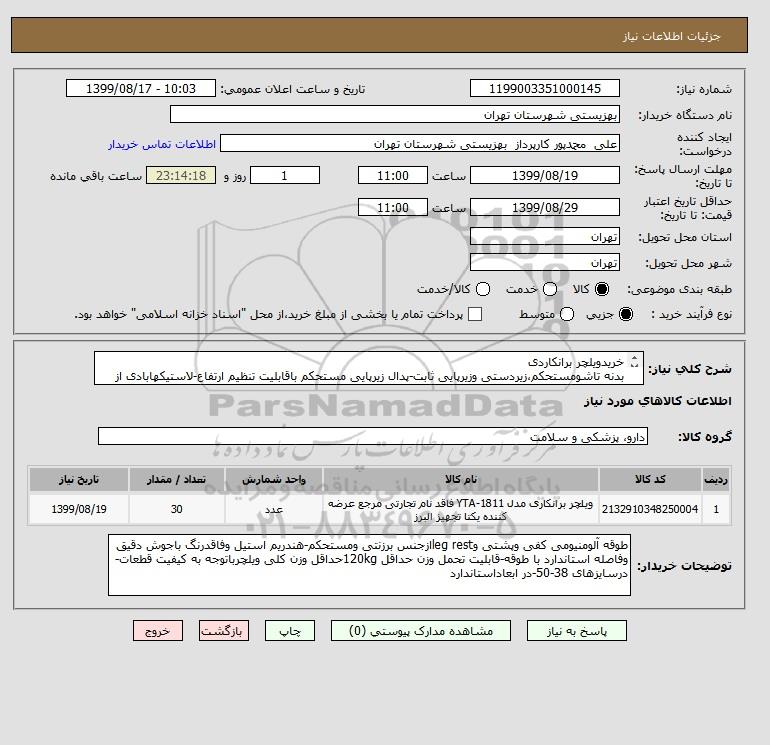Click the response deadline date 1399/08/19 field
Viewport: 770px width, 745px height.
545,175
